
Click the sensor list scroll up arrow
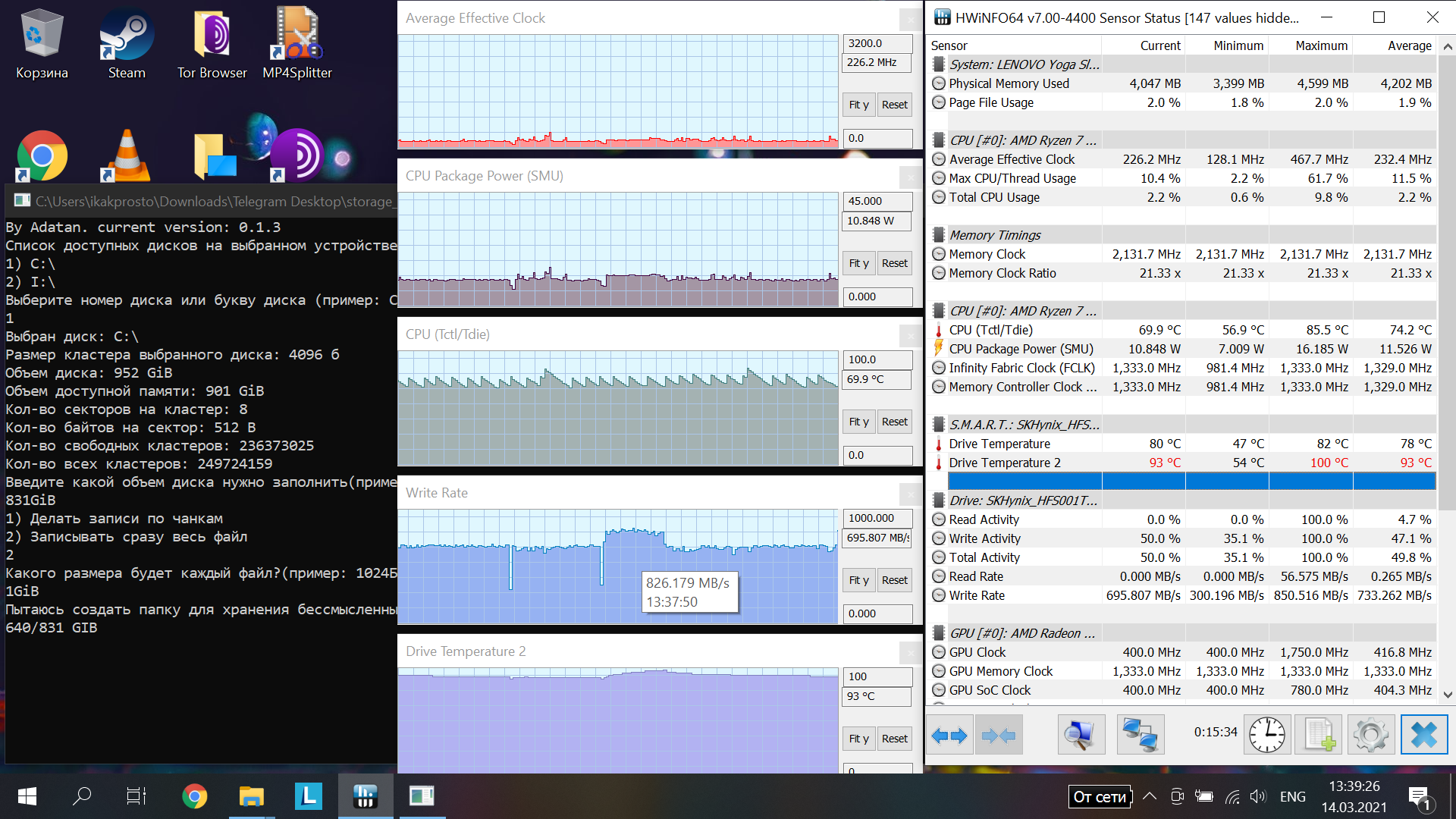[1447, 46]
